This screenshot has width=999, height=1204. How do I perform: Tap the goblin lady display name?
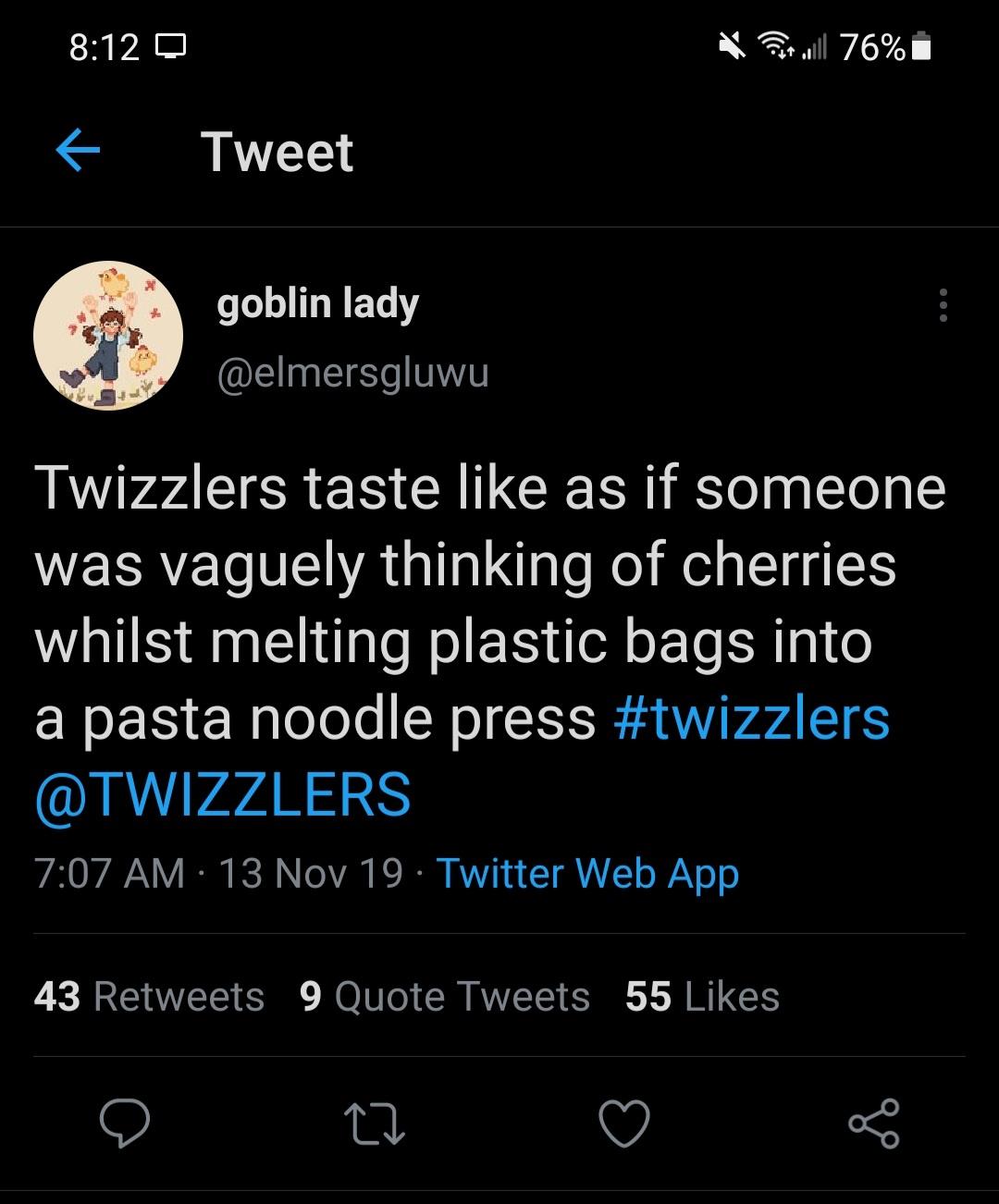click(x=318, y=304)
